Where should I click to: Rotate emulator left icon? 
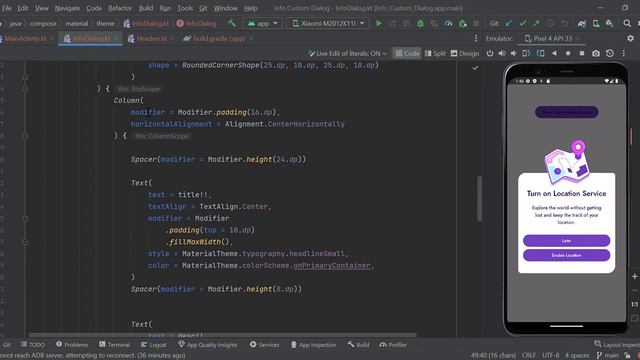(527, 53)
